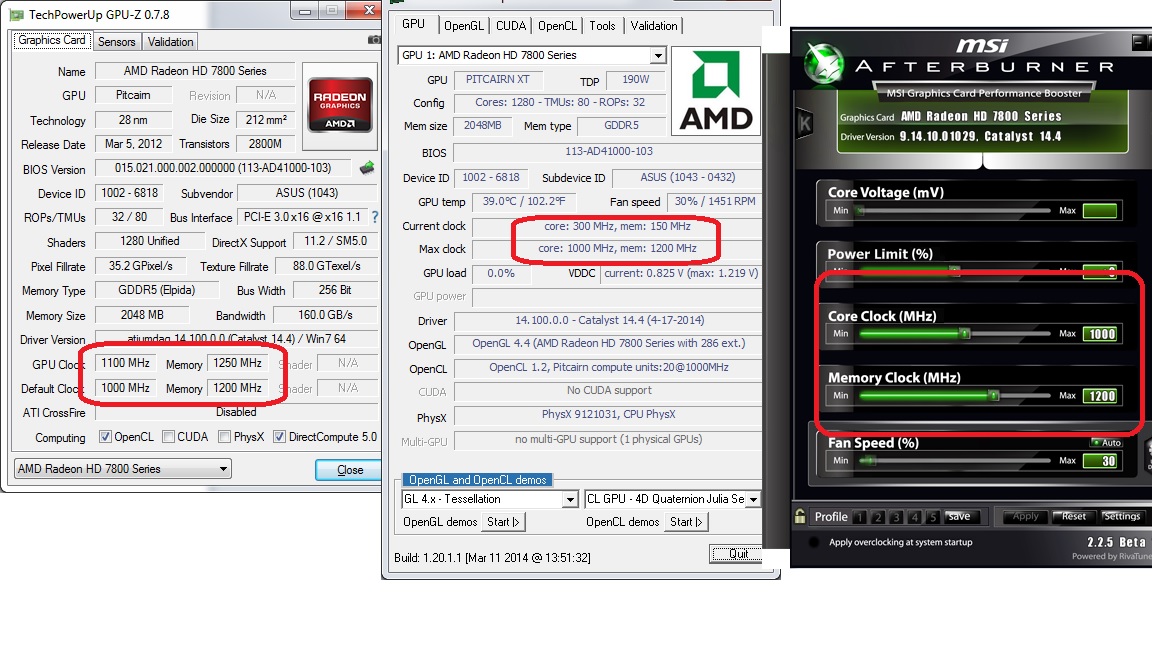
Task: Open Afterburner Settings
Action: 1122,516
